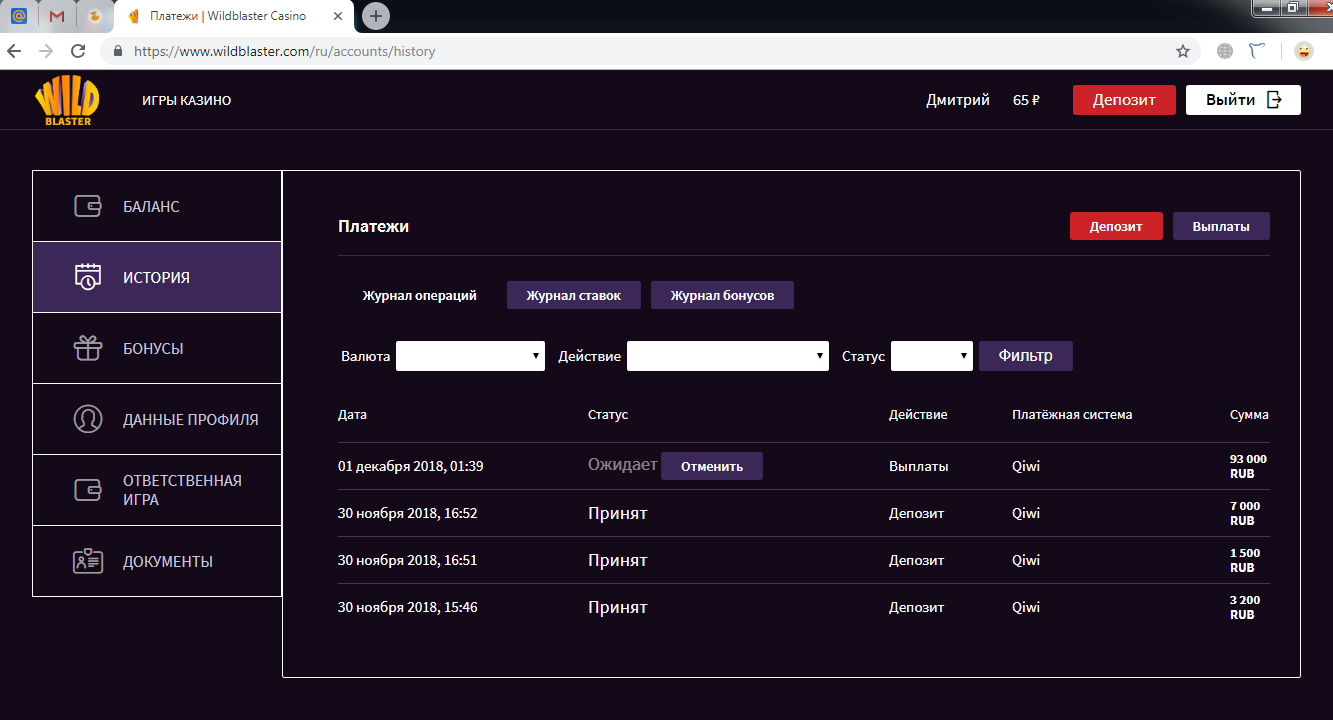Click the padlock site info icon

tap(118, 51)
